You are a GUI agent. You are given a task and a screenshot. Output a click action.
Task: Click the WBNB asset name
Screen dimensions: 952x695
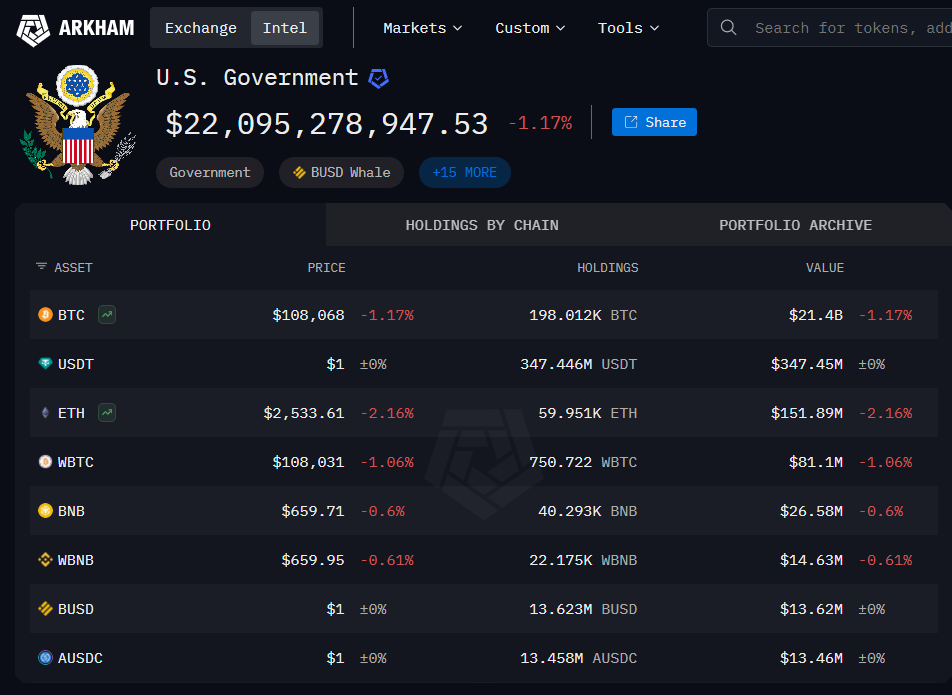click(76, 560)
